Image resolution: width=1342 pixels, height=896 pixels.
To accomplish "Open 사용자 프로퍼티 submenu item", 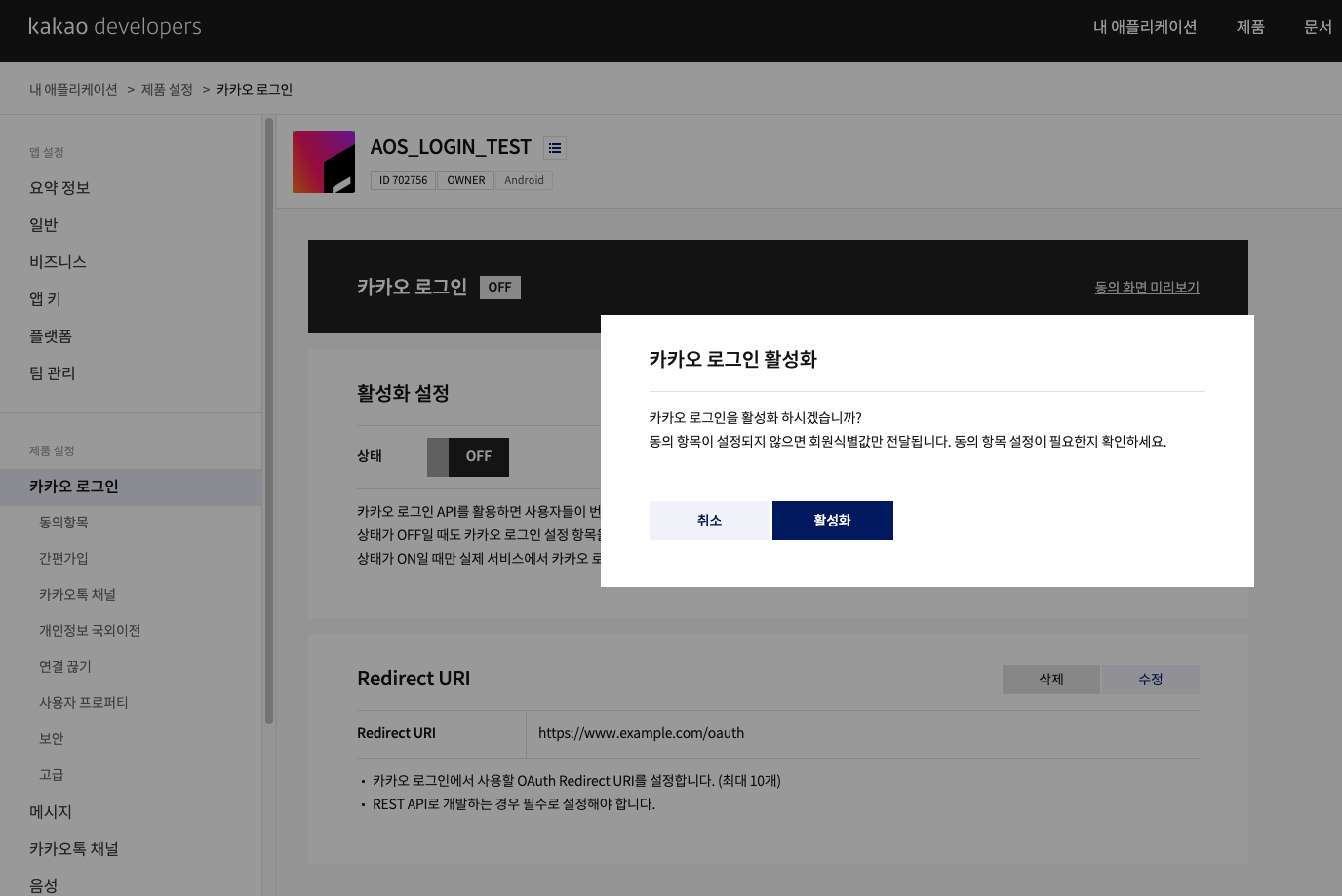I will 84,703.
